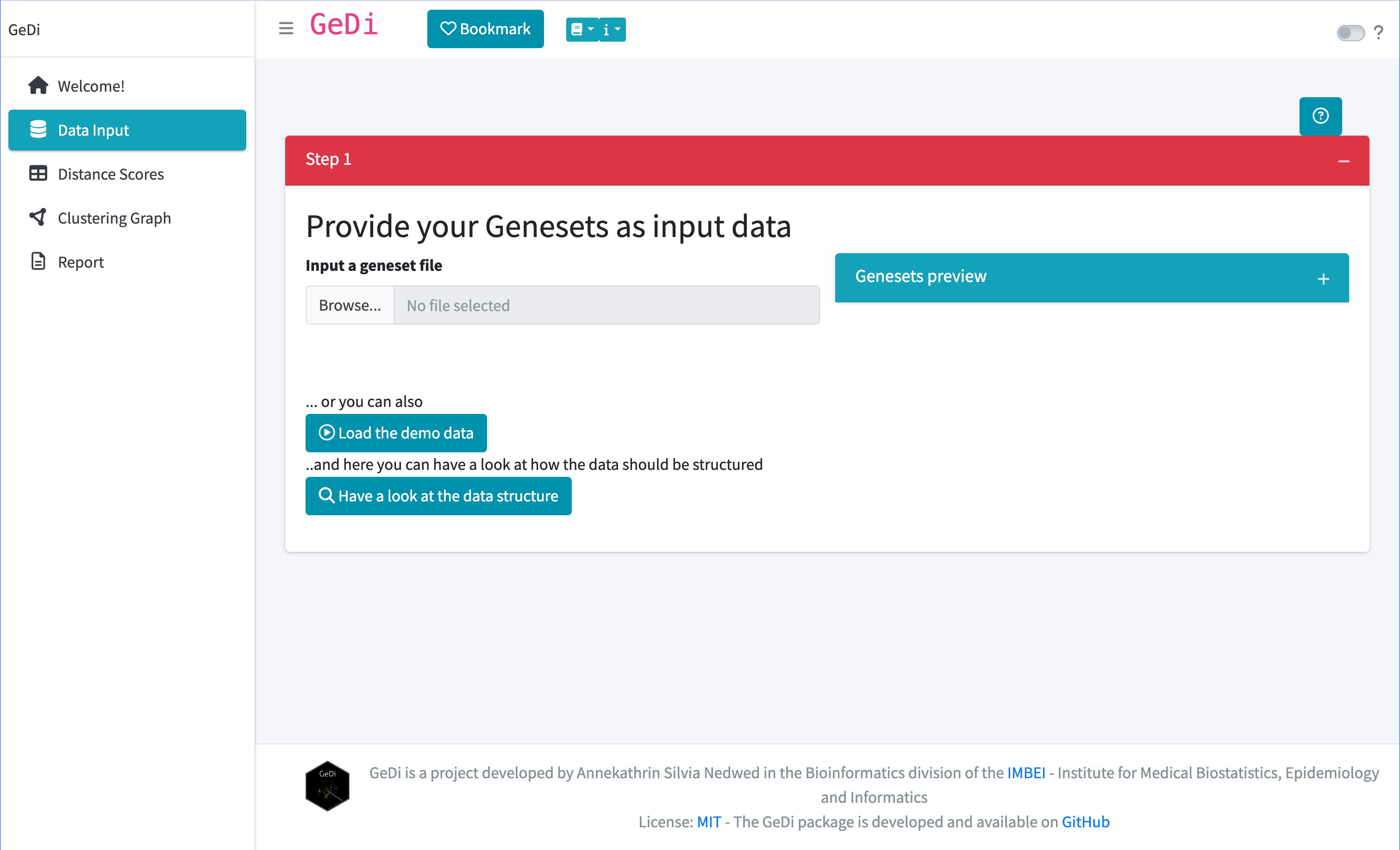Viewport: 1400px width, 850px height.
Task: Open Distance Scores panel icon
Action: (x=38, y=173)
